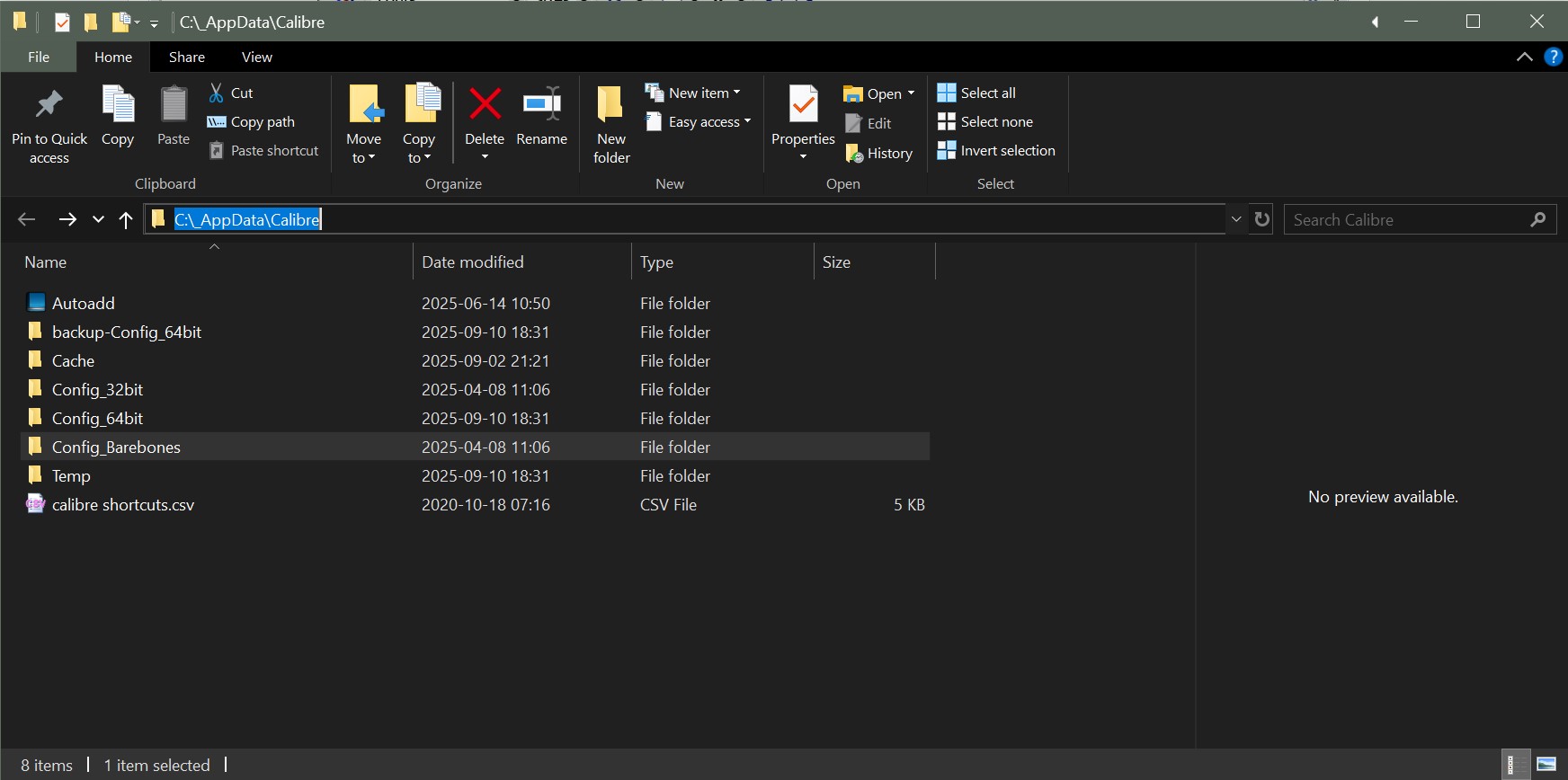Click the New folder icon in title bar
The width and height of the screenshot is (1568, 780).
coord(91,22)
